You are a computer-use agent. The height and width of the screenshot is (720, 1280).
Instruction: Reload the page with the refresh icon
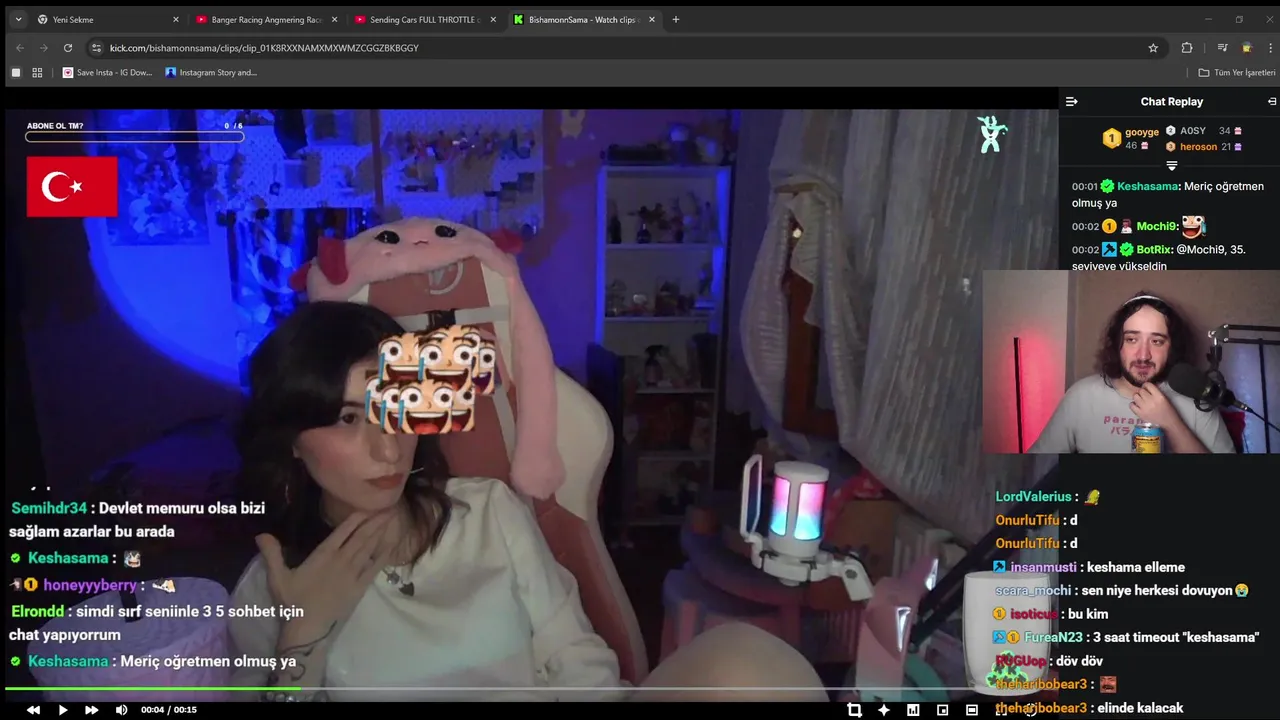pyautogui.click(x=68, y=47)
